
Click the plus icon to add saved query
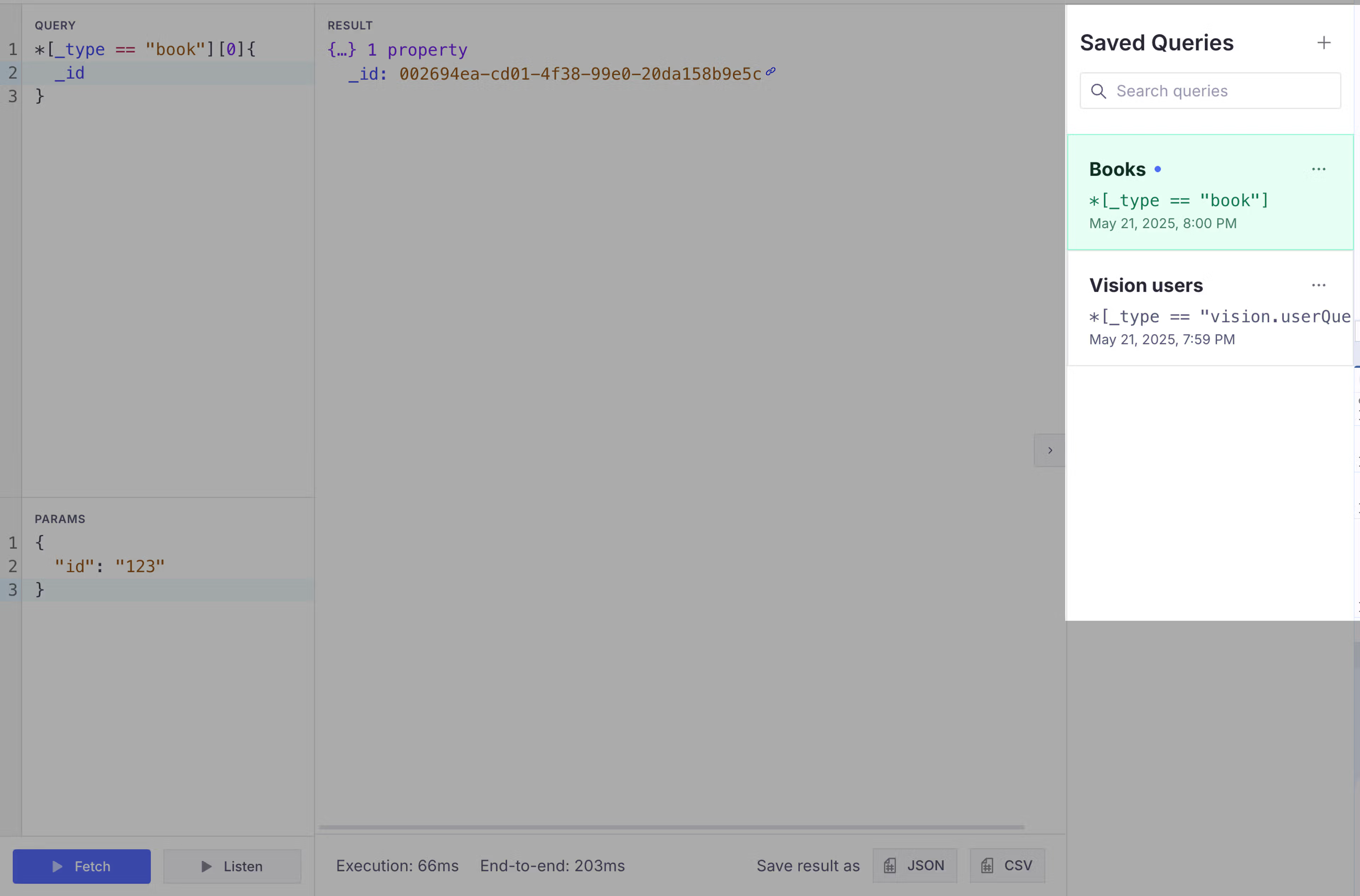[1324, 43]
